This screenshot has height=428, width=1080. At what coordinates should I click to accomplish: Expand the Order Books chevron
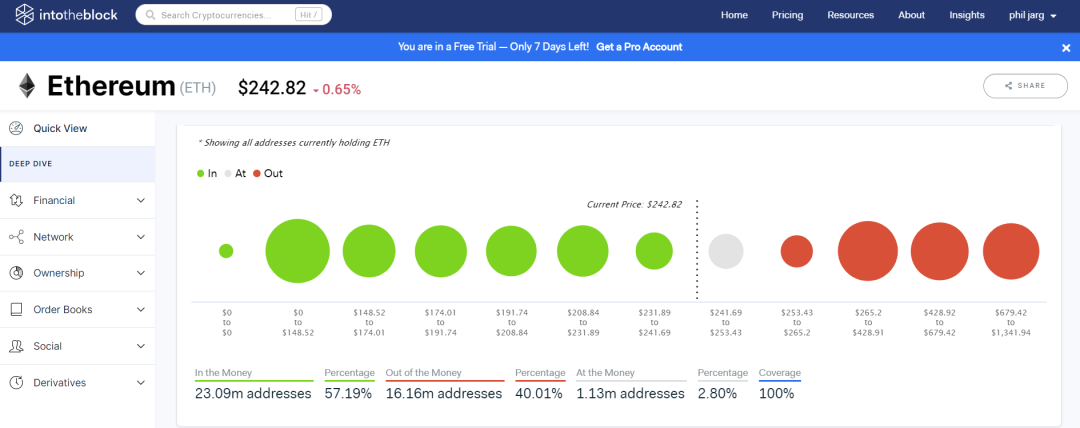141,309
